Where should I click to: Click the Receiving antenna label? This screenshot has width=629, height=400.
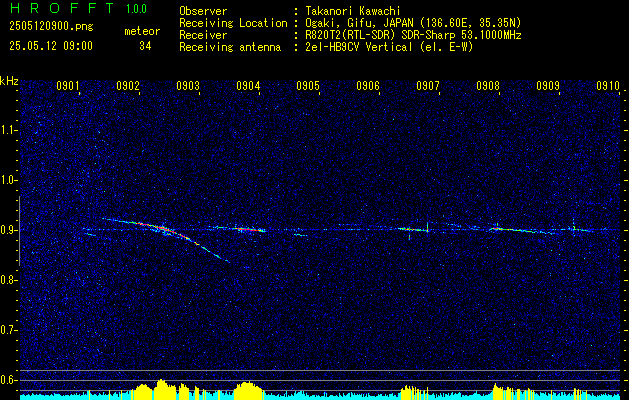point(230,47)
